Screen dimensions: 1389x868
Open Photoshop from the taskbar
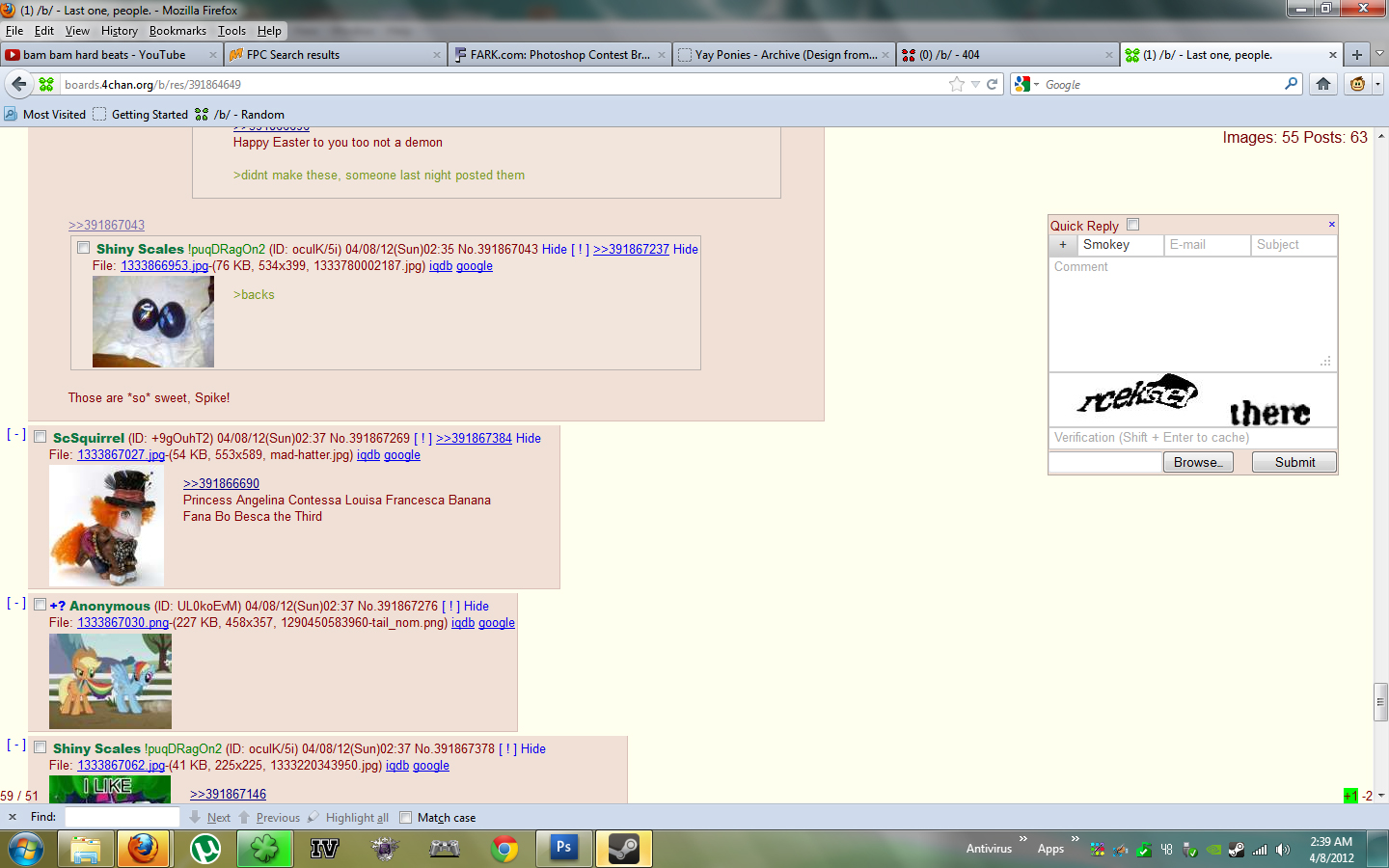[563, 849]
